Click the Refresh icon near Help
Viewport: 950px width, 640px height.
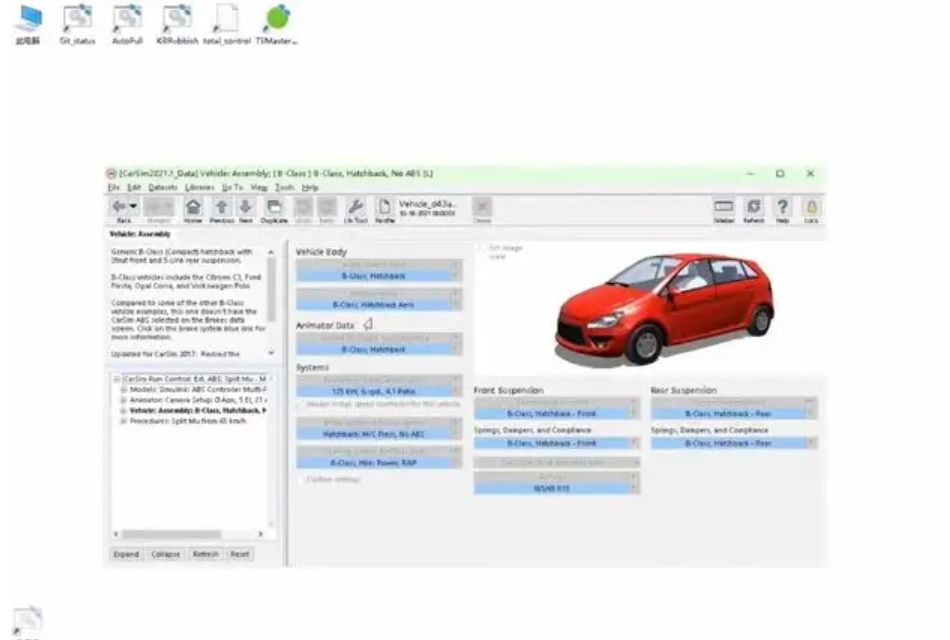coord(752,207)
